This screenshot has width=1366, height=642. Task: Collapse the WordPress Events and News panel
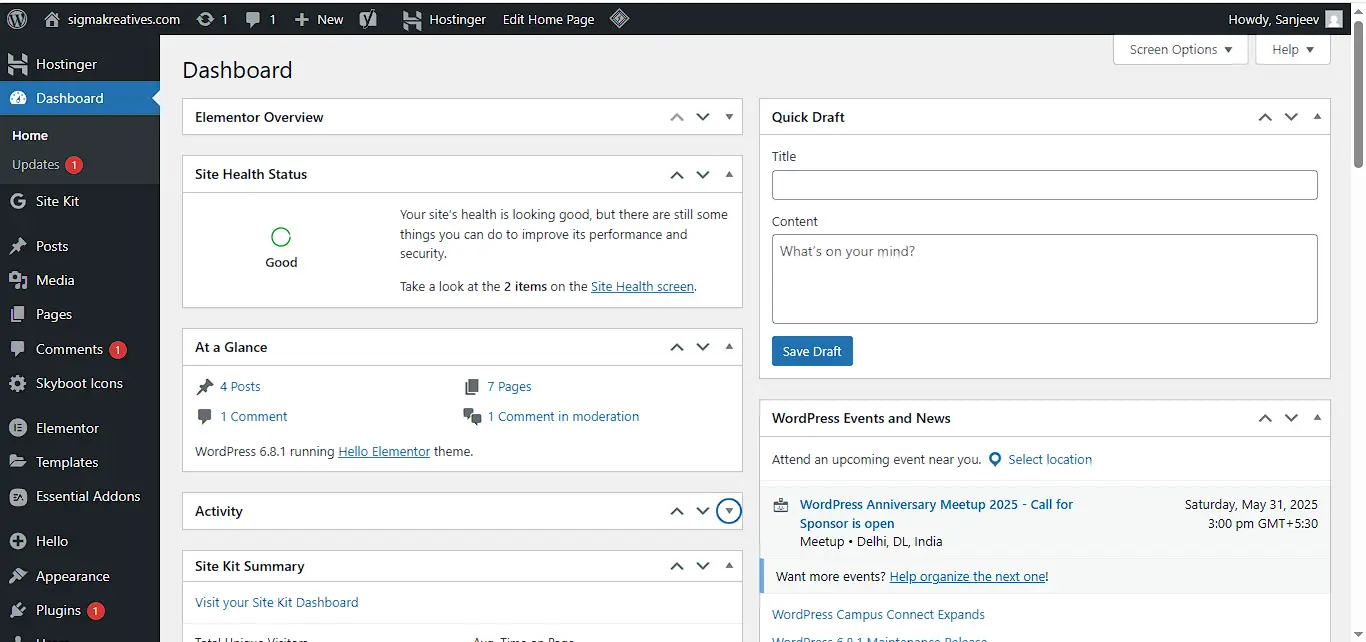(1317, 418)
